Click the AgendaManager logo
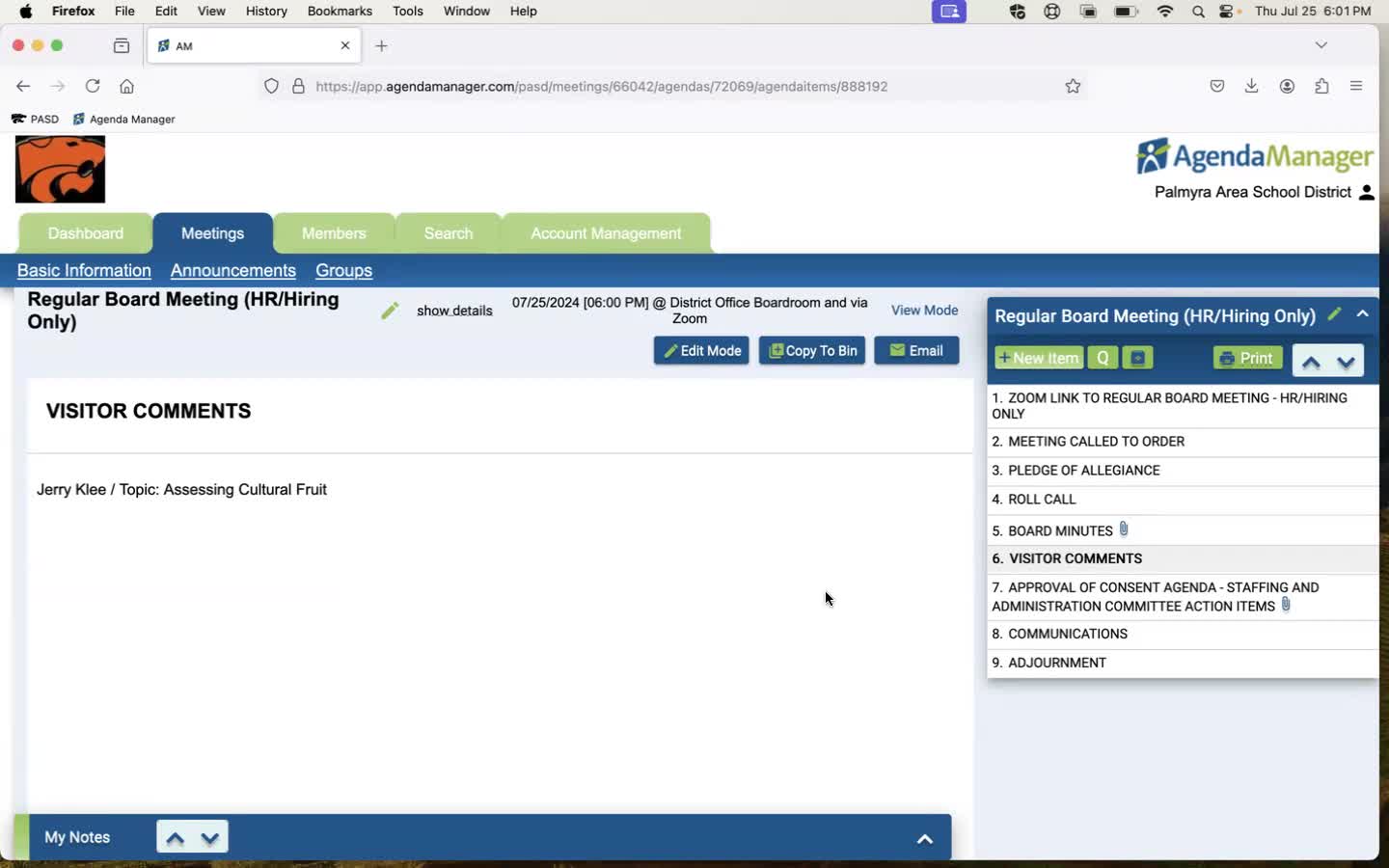1389x868 pixels. (x=1255, y=156)
